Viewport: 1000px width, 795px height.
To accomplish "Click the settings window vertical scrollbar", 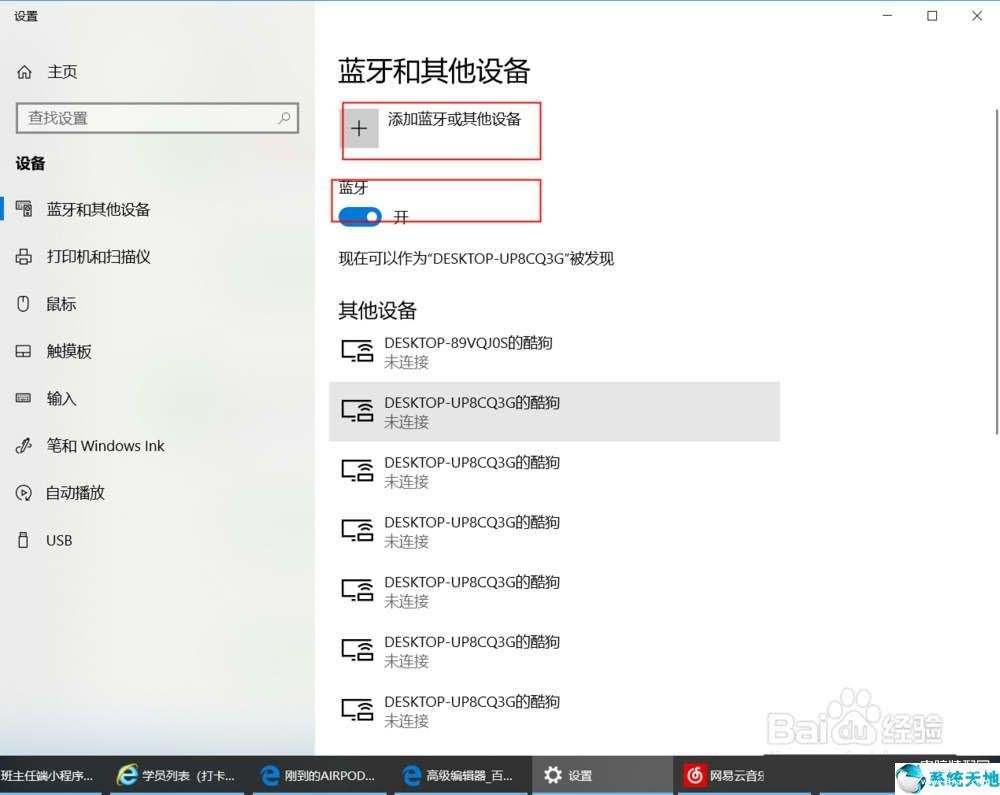I will coord(996,272).
